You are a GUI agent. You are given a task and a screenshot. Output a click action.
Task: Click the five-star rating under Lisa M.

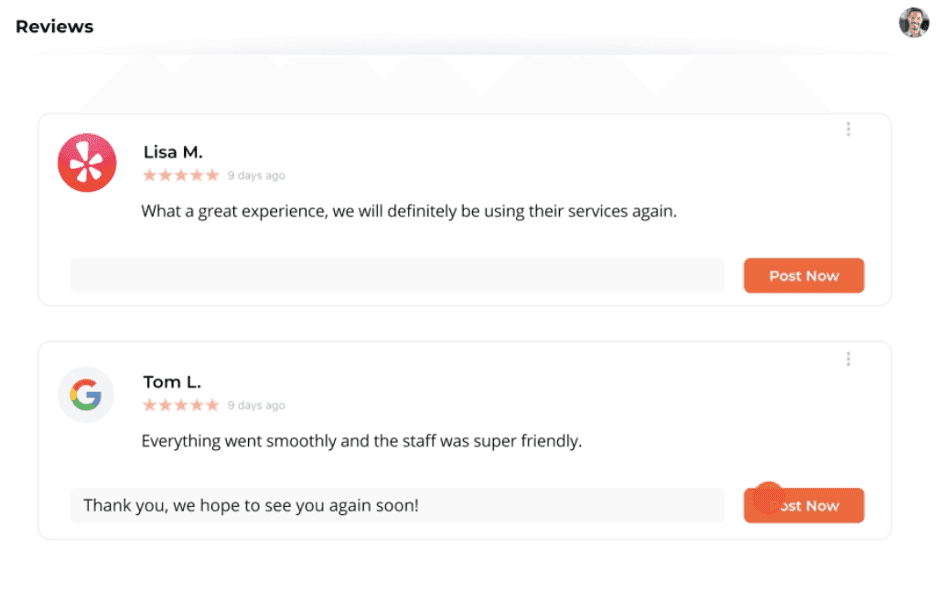(x=180, y=174)
